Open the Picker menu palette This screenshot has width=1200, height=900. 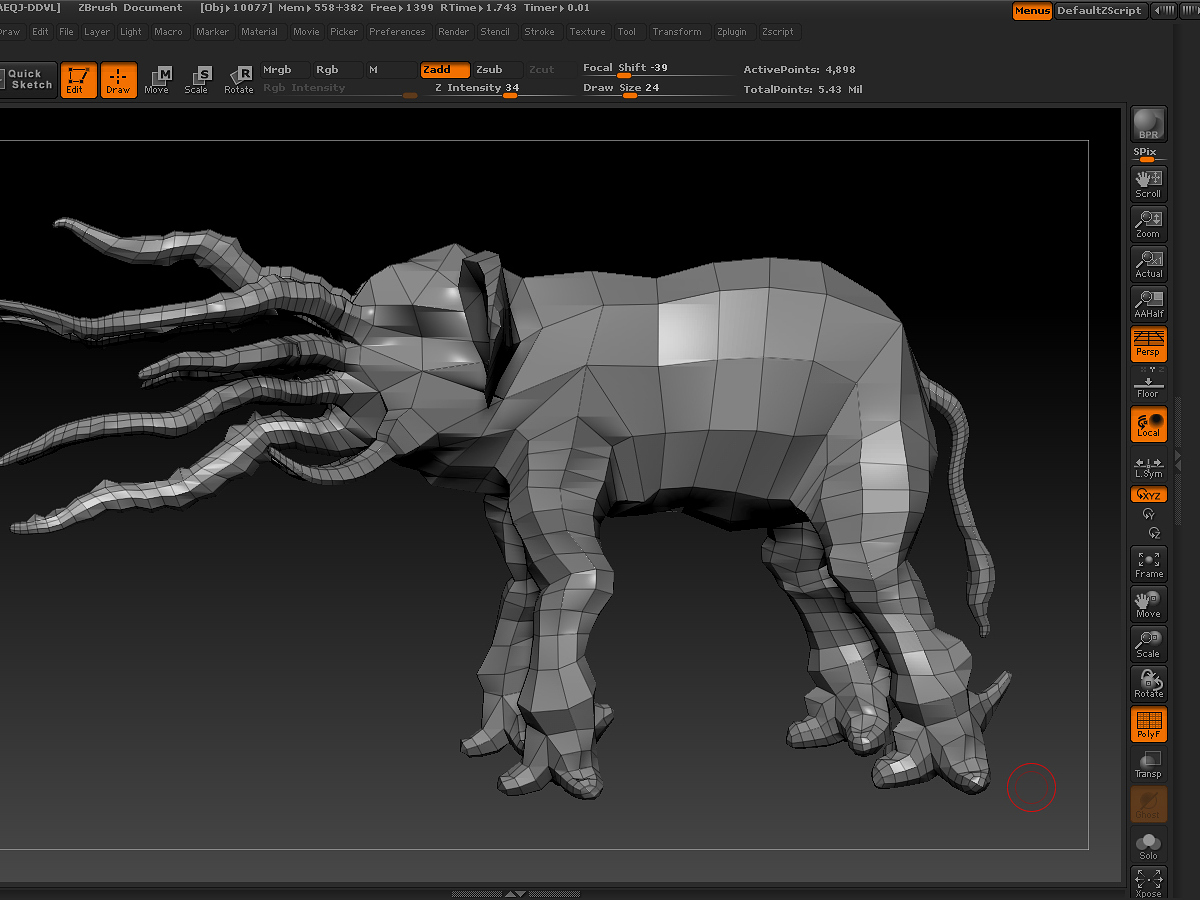click(344, 32)
